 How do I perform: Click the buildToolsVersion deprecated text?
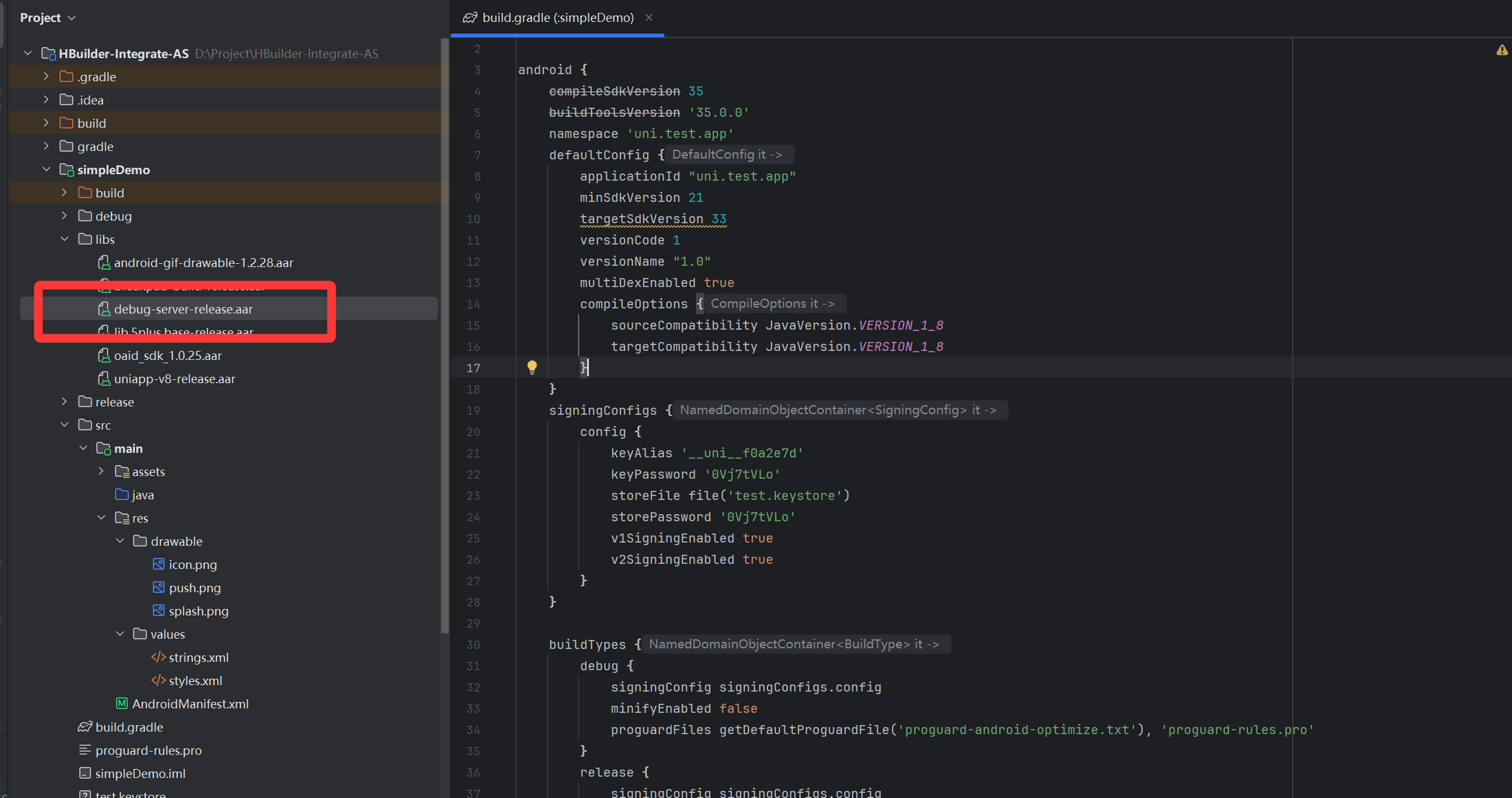coord(614,112)
